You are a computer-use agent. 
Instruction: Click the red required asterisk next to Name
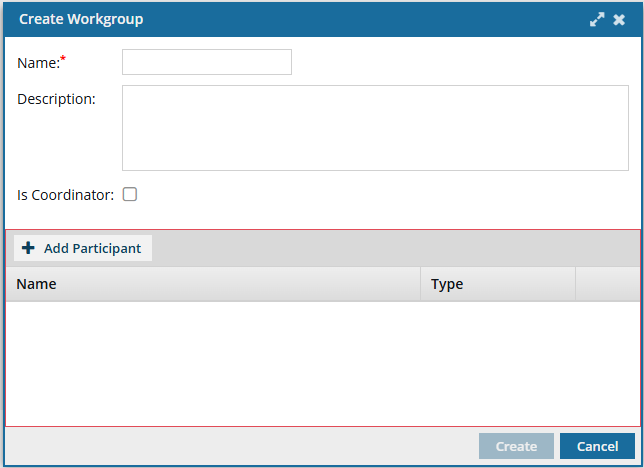point(63,59)
